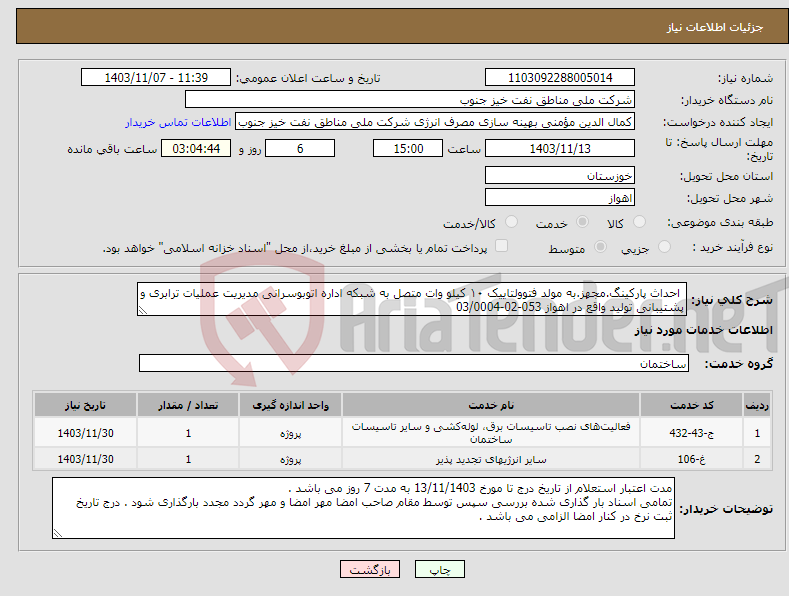789x596 pixels.
Task: Toggle the اسناد خزانه اسلامی payment checkbox
Action: pyautogui.click(x=501, y=246)
